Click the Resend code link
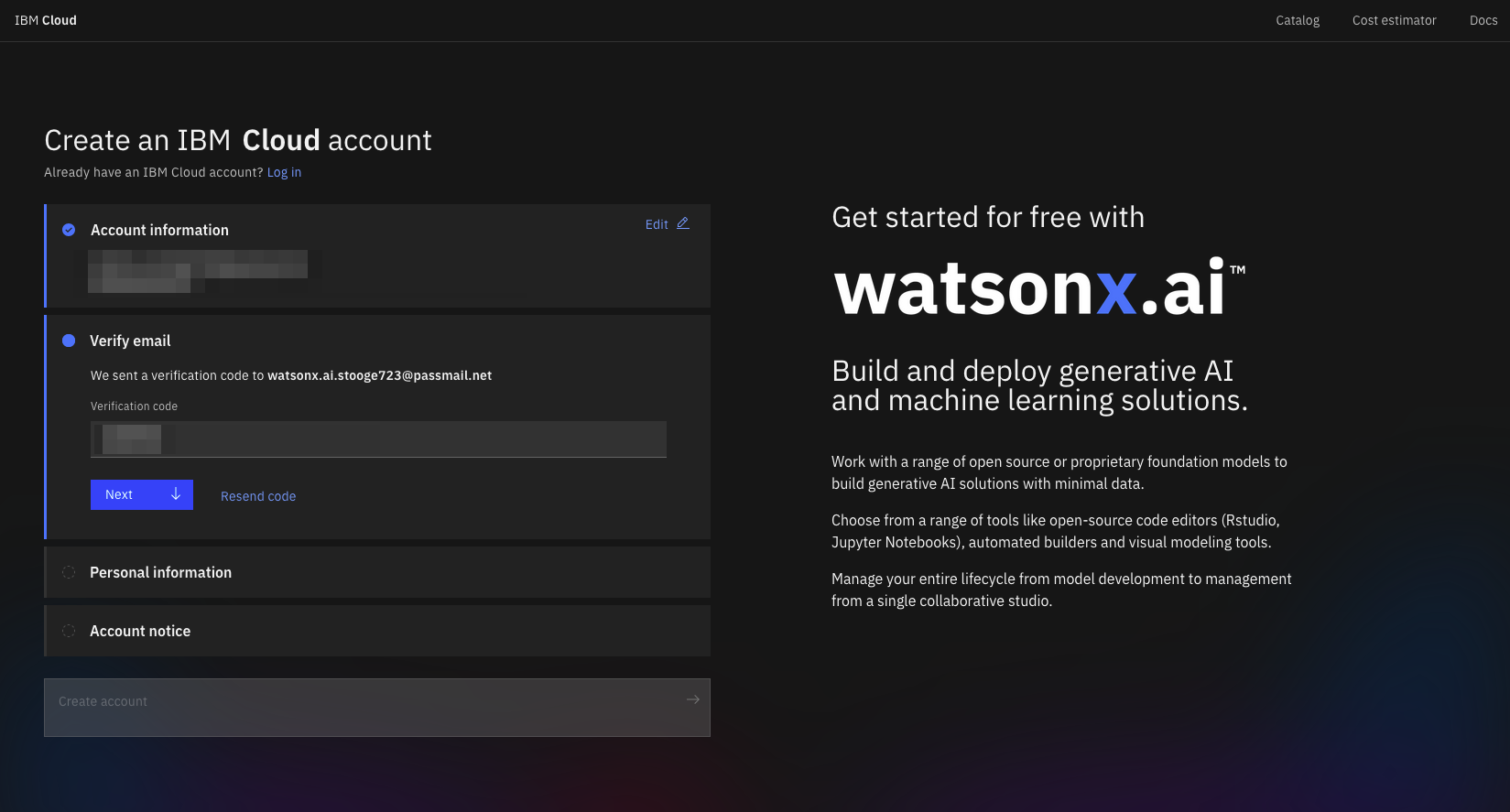The height and width of the screenshot is (812, 1510). (258, 496)
